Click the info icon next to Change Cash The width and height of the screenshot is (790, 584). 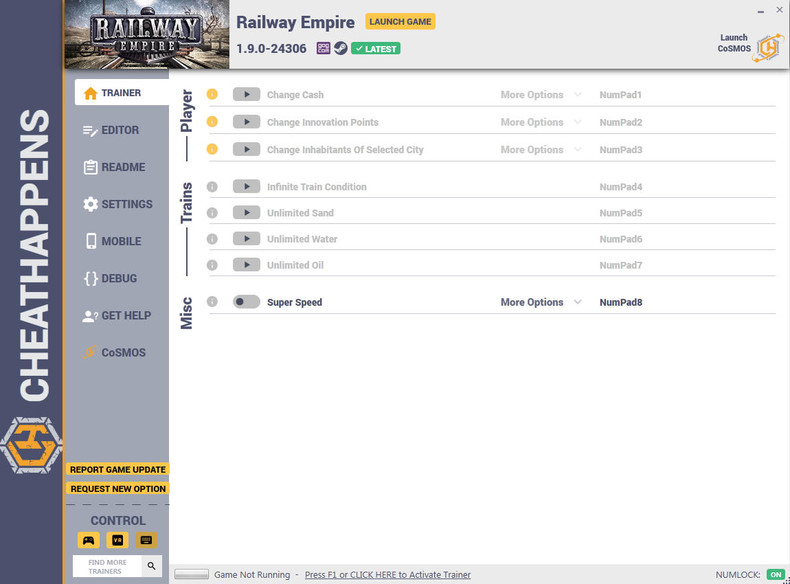pos(212,94)
